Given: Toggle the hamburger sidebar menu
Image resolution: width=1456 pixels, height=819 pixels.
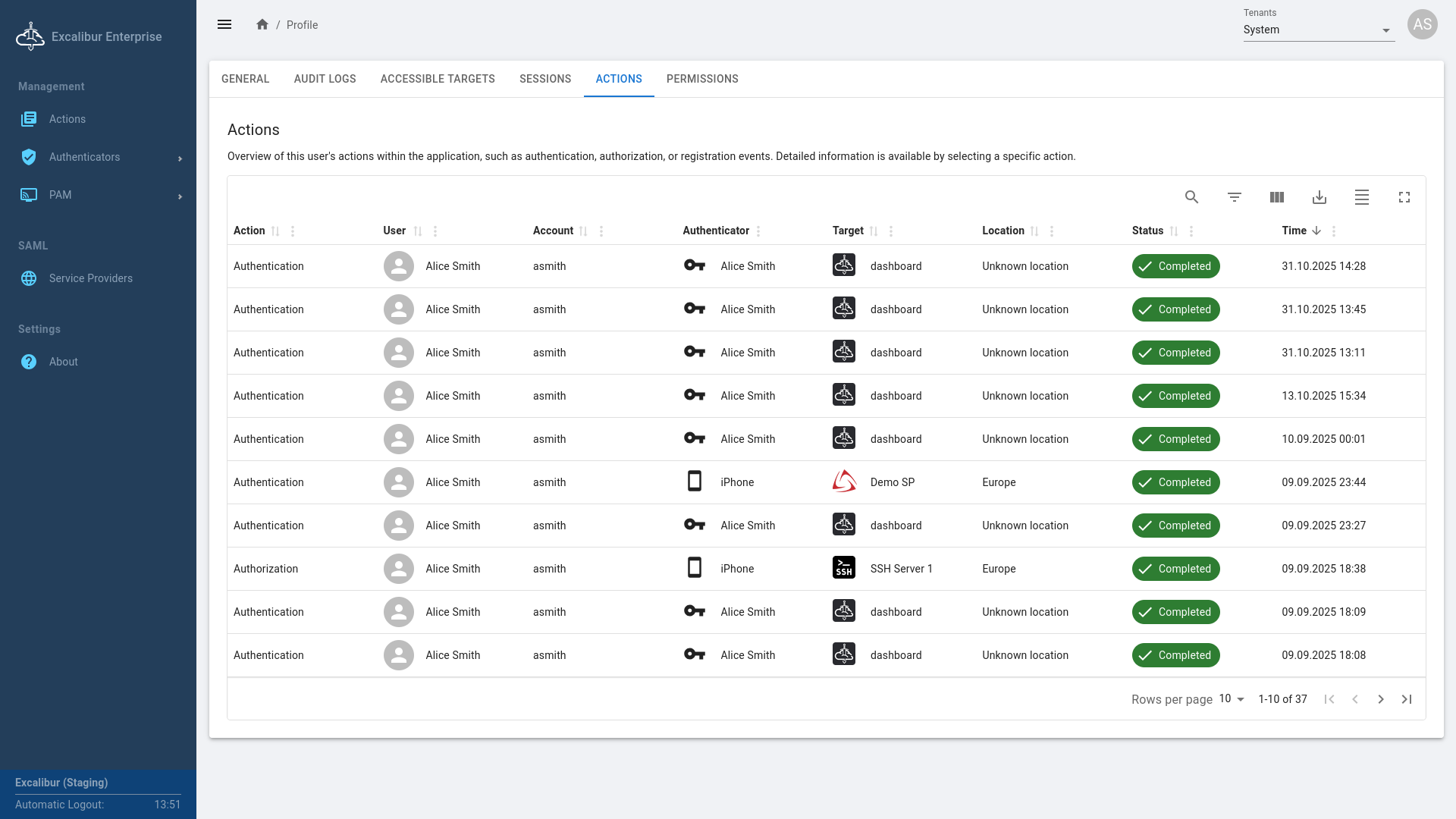Looking at the screenshot, I should (224, 24).
